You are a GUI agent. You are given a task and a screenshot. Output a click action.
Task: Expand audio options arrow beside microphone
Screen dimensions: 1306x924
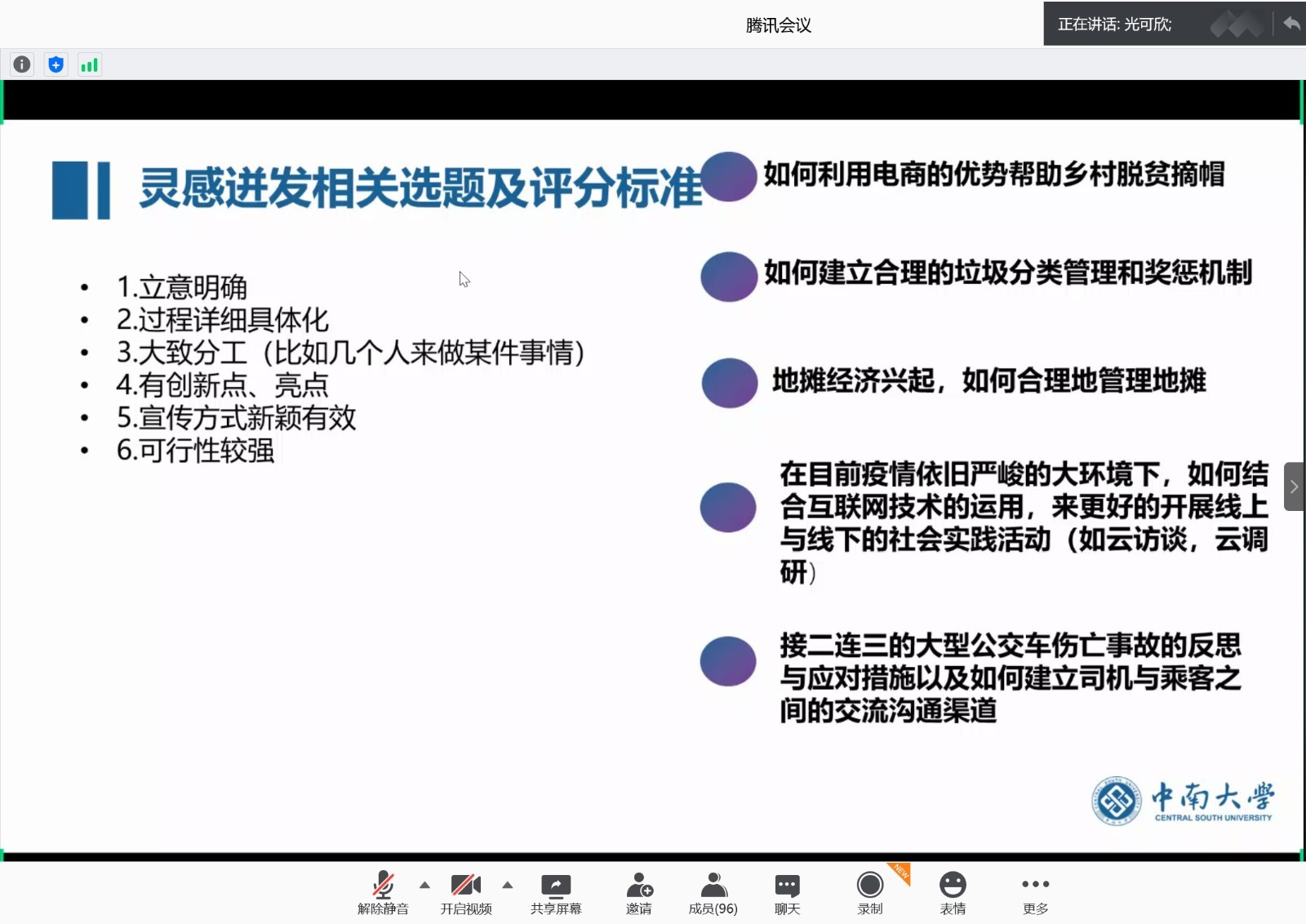click(424, 885)
